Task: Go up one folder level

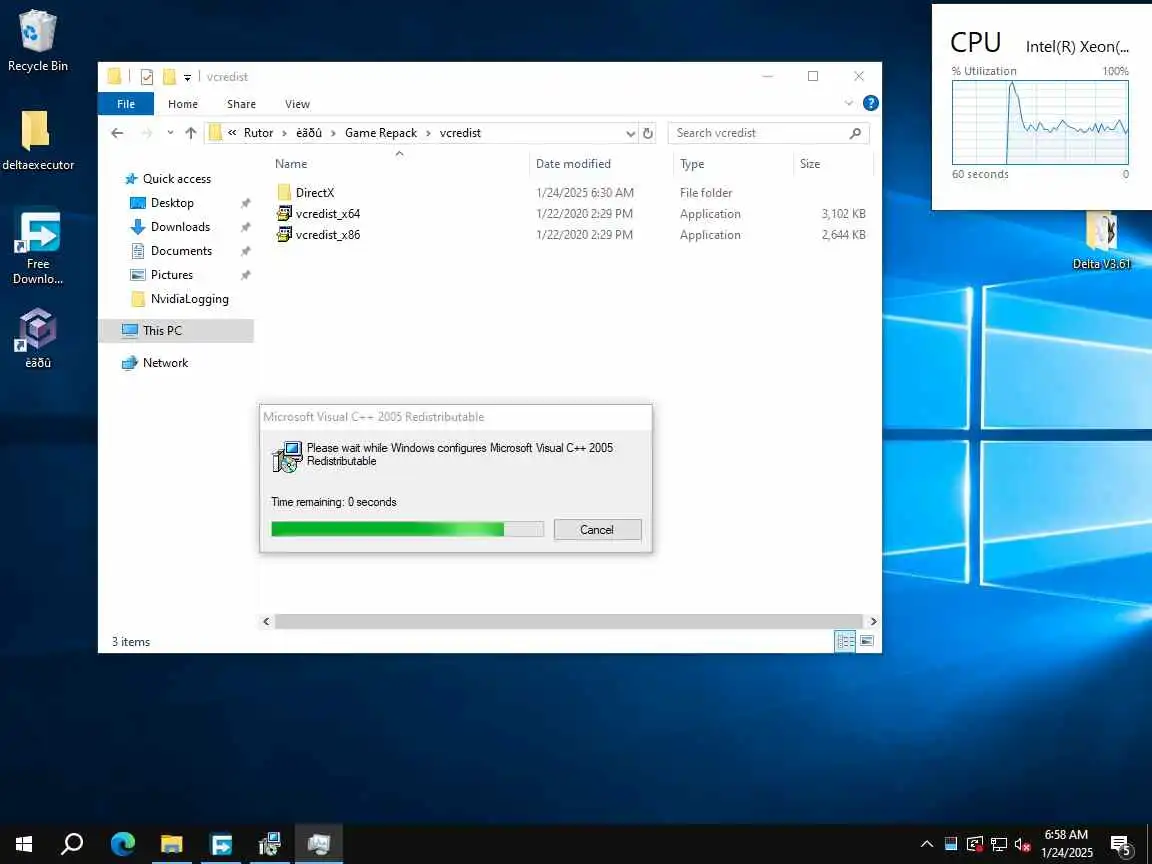Action: tap(191, 133)
